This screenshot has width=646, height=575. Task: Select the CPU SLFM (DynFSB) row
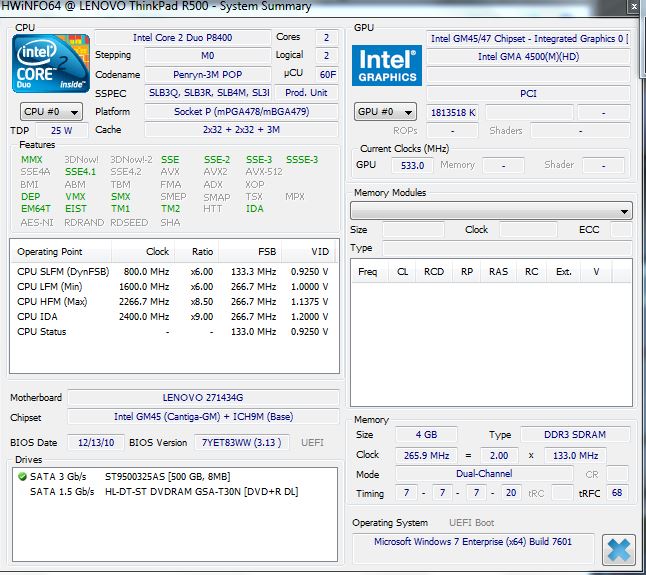click(173, 272)
